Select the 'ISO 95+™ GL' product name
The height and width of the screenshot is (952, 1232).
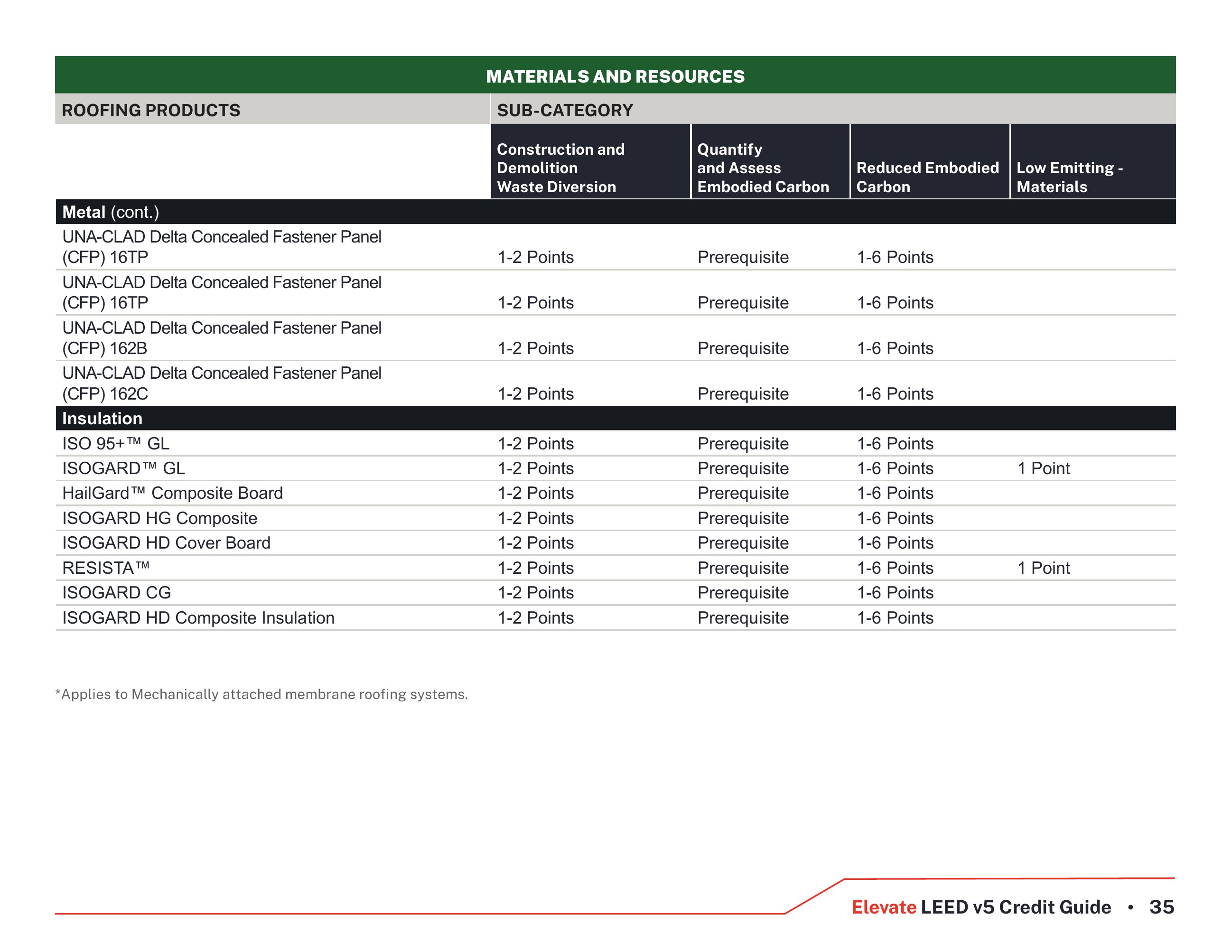tap(116, 443)
